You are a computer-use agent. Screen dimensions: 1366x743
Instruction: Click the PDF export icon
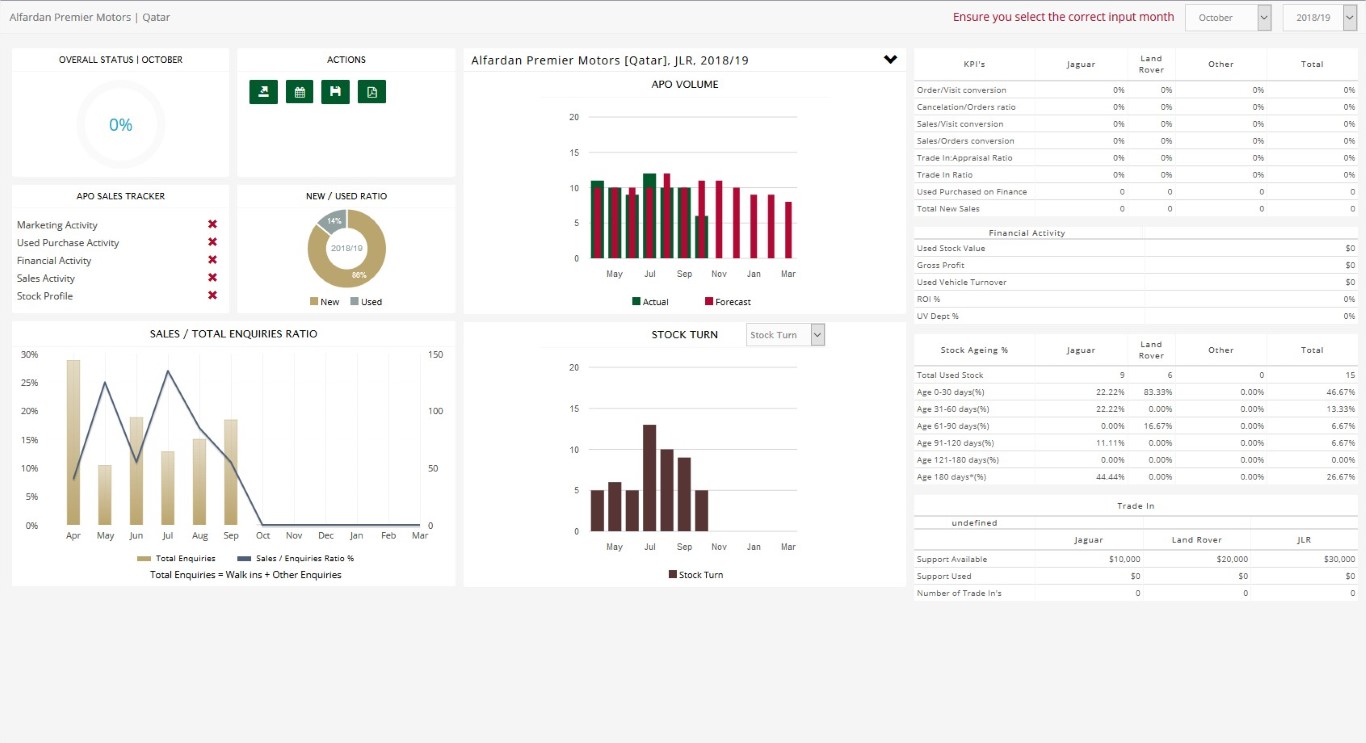coord(371,92)
